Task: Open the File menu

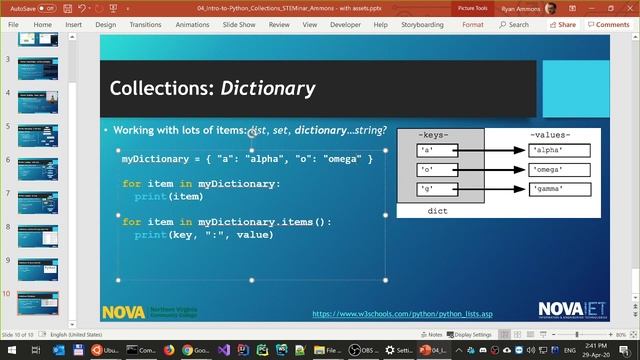Action: pos(13,24)
